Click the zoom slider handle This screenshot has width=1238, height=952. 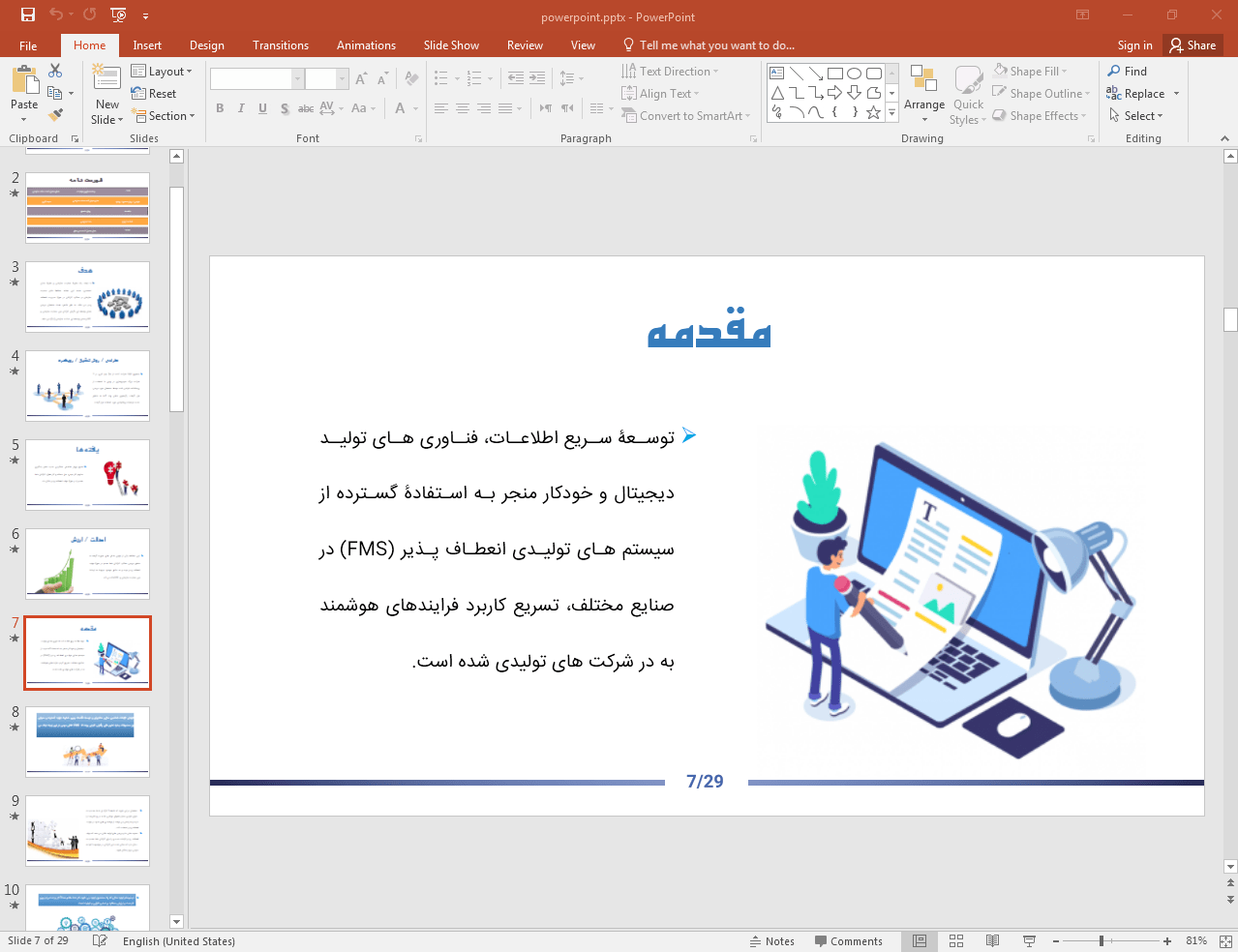pyautogui.click(x=1102, y=940)
